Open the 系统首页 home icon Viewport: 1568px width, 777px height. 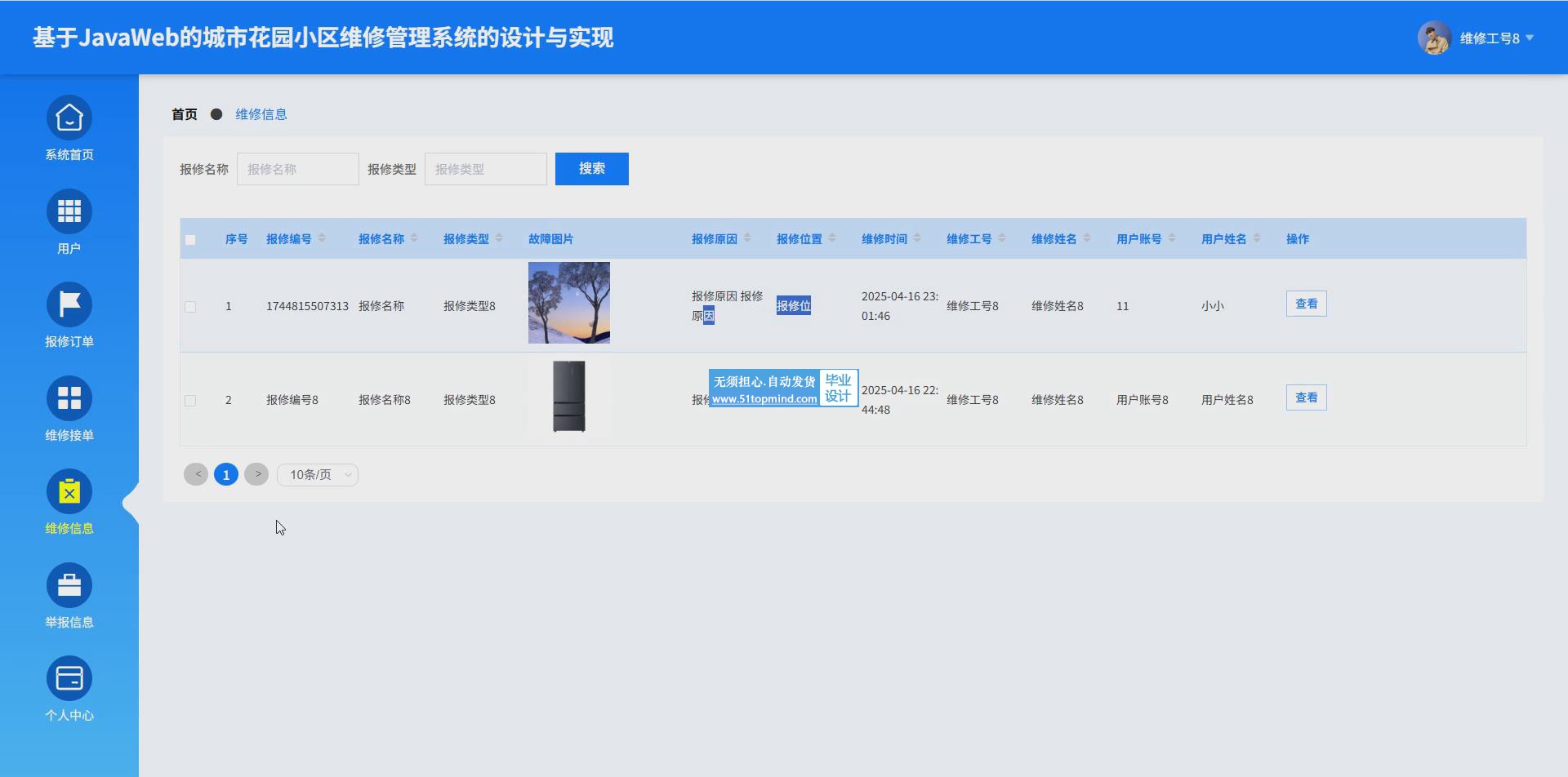(x=69, y=118)
